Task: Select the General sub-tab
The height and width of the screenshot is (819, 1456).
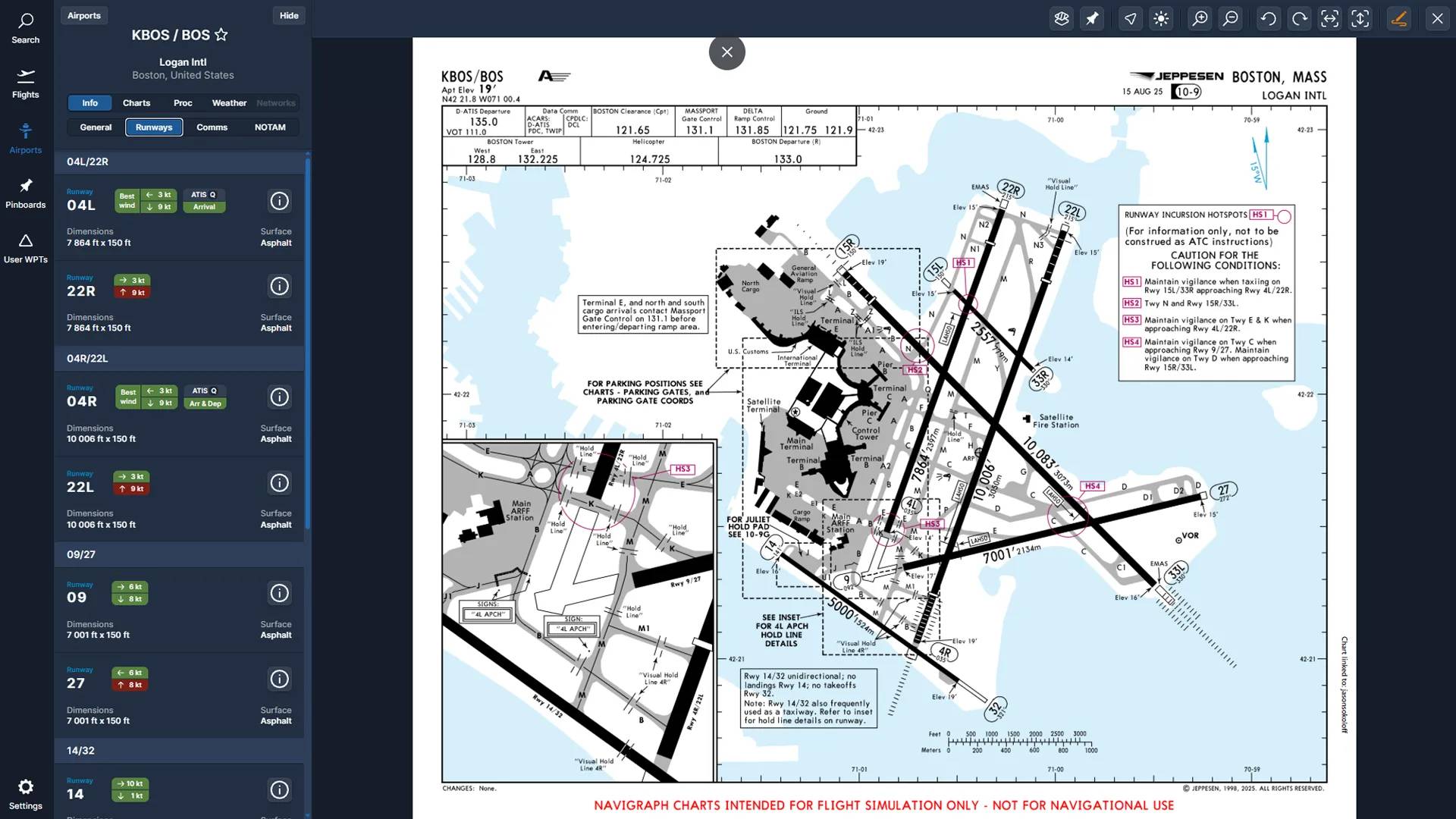Action: 96,127
